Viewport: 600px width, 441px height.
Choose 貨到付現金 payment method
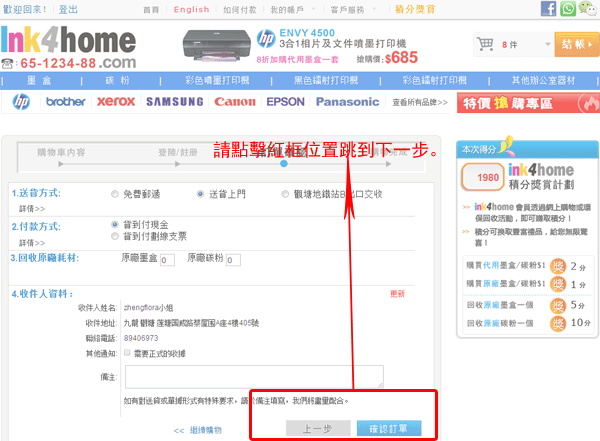(115, 224)
